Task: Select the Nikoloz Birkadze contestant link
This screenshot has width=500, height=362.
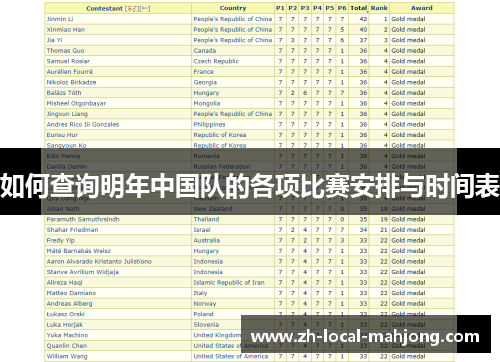Action: pos(71,82)
